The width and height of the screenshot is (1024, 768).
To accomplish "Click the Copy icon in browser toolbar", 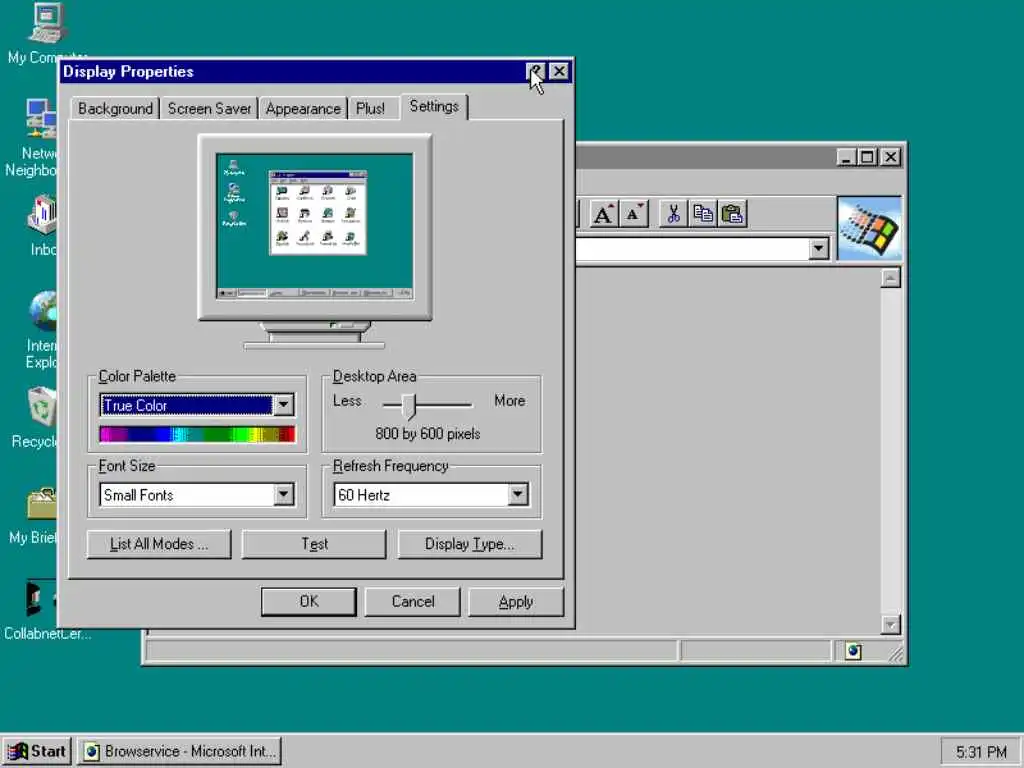I will pos(703,214).
